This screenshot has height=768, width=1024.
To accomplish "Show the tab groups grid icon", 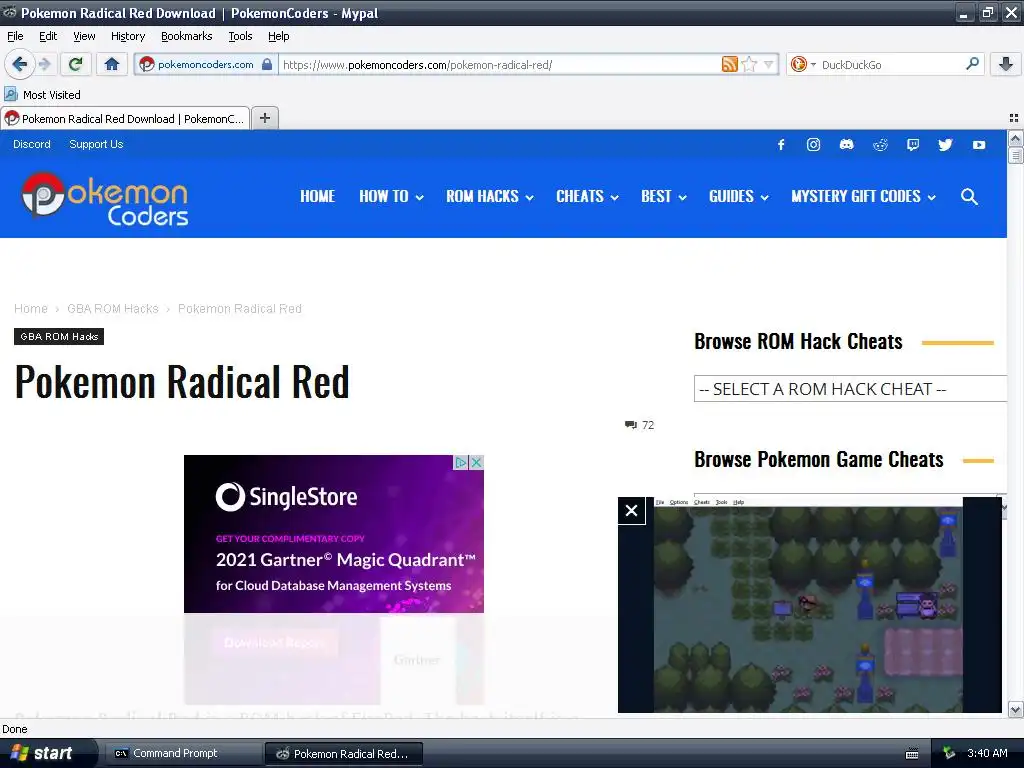I will point(1014,118).
